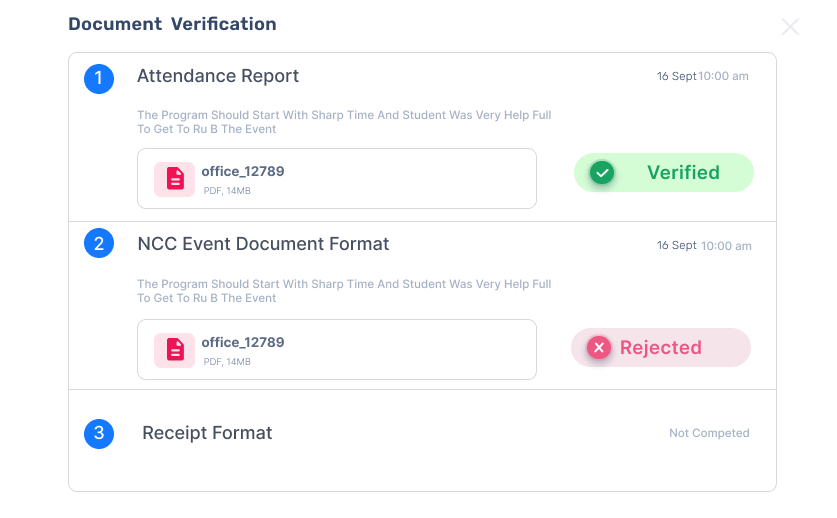Click the NCC Event file name office_12789
The image size is (837, 518).
click(243, 342)
